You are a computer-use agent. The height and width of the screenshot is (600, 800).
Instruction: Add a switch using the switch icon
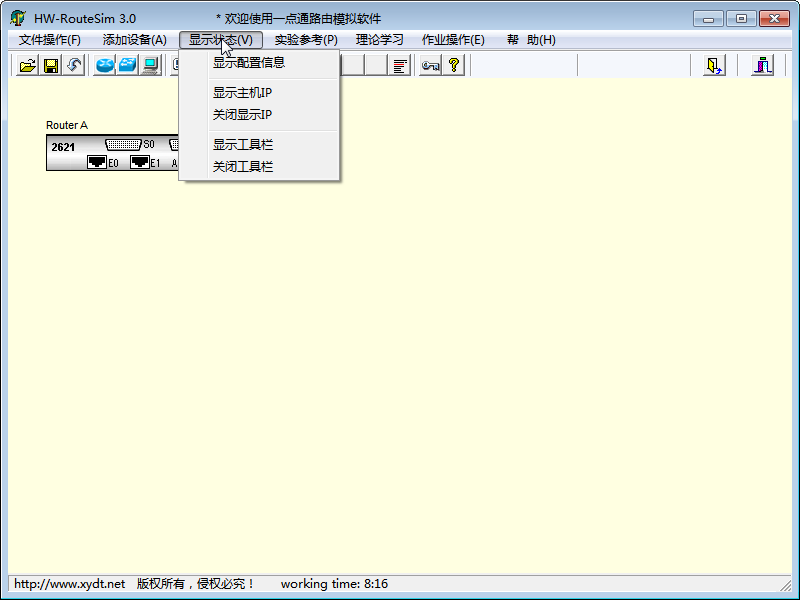pos(128,65)
